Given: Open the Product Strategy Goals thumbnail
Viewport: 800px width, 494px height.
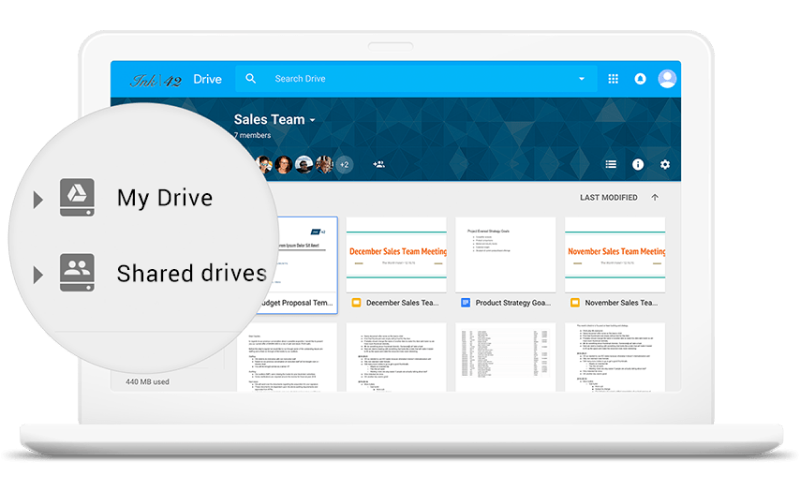Looking at the screenshot, I should coord(506,254).
